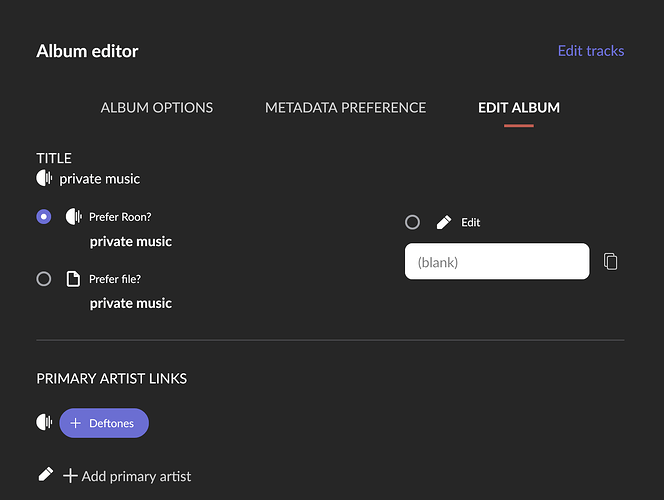The image size is (664, 500).
Task: Click the file icon beside Prefer file
Action: click(x=73, y=279)
